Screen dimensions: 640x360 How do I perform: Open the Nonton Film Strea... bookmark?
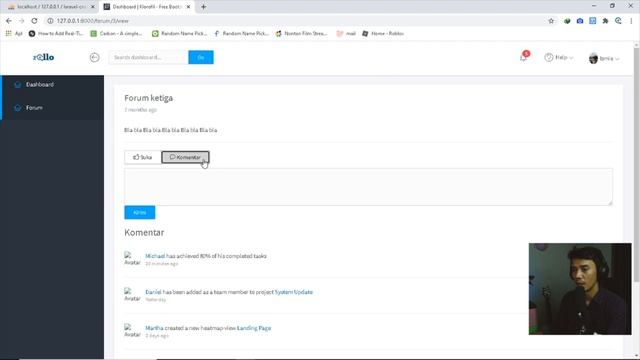(x=301, y=33)
